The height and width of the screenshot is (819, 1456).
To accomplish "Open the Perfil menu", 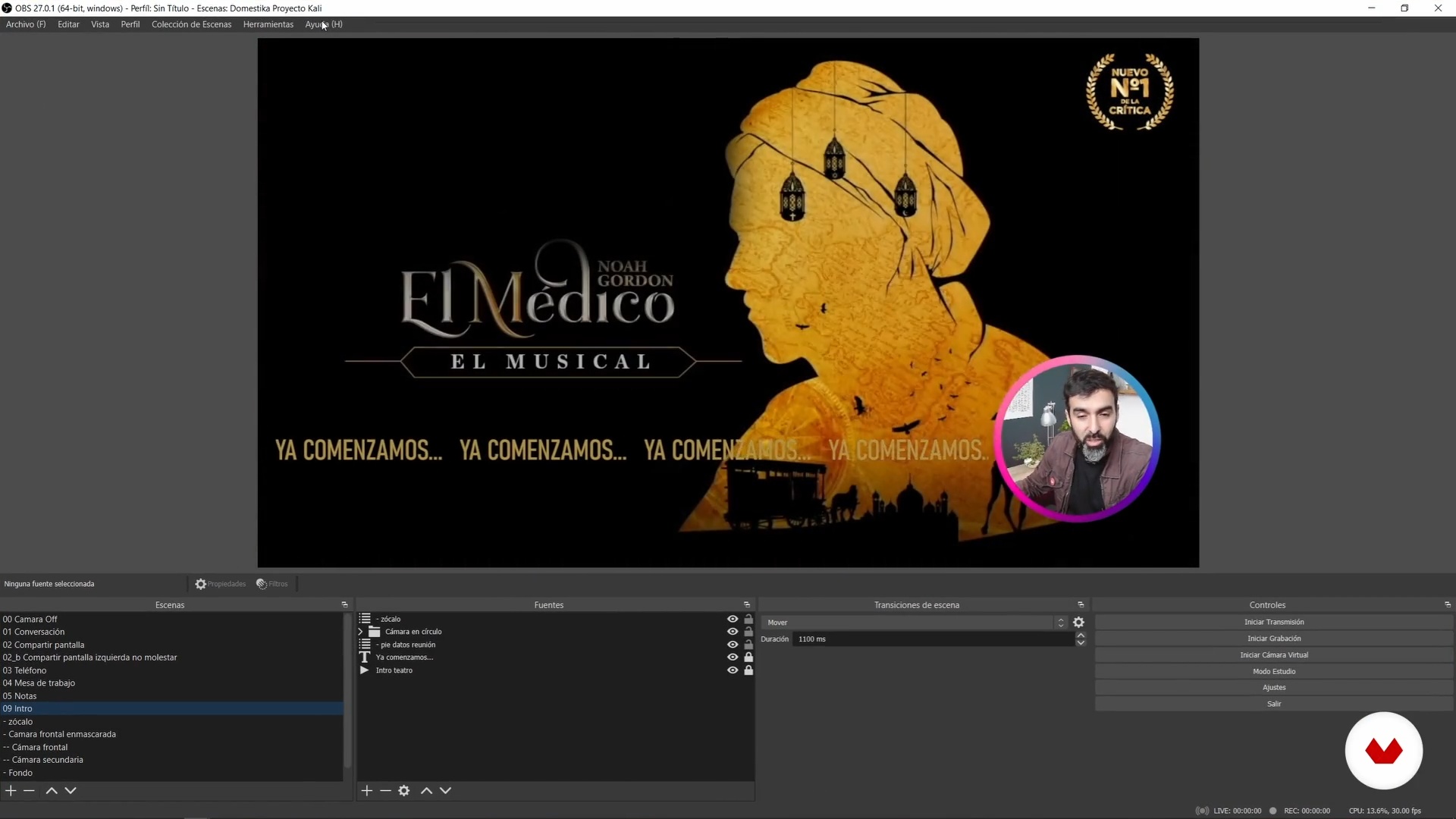I will pos(130,24).
